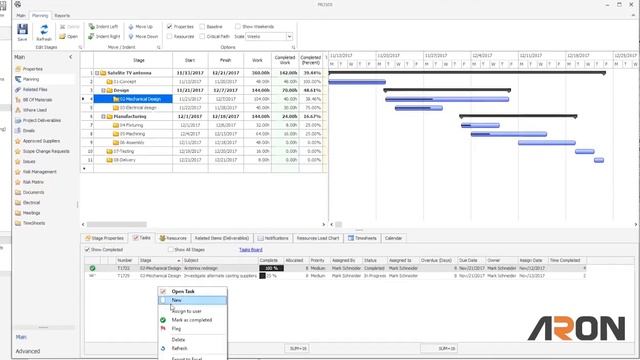Click the application logo icon in the title bar
640x360 pixels.
18,4
